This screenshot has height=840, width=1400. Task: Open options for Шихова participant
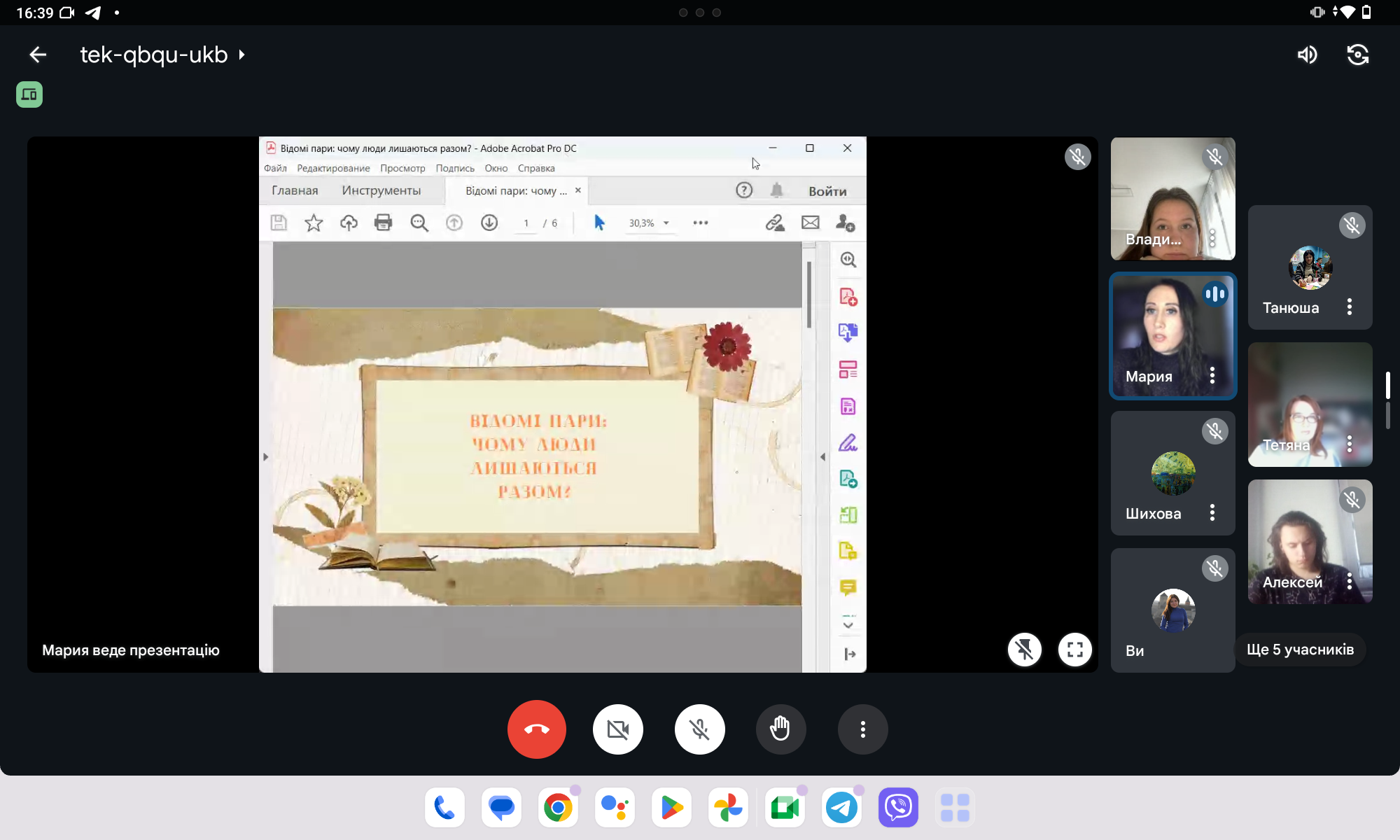click(1212, 513)
